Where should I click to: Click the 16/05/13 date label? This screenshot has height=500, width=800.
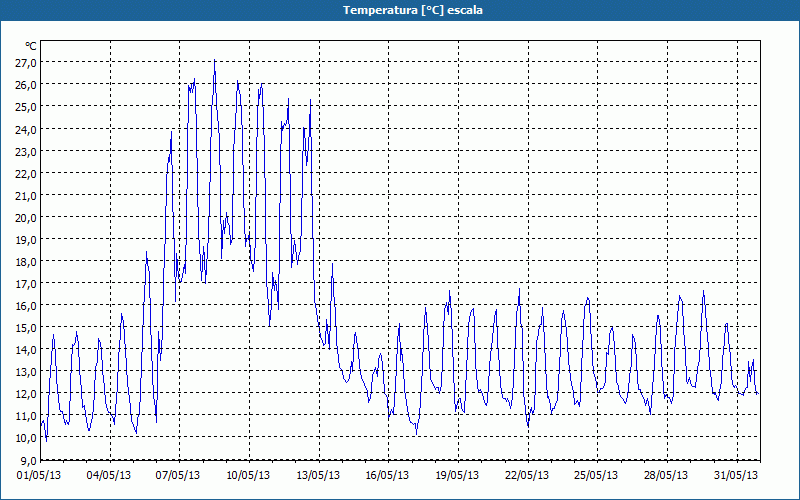click(x=387, y=475)
